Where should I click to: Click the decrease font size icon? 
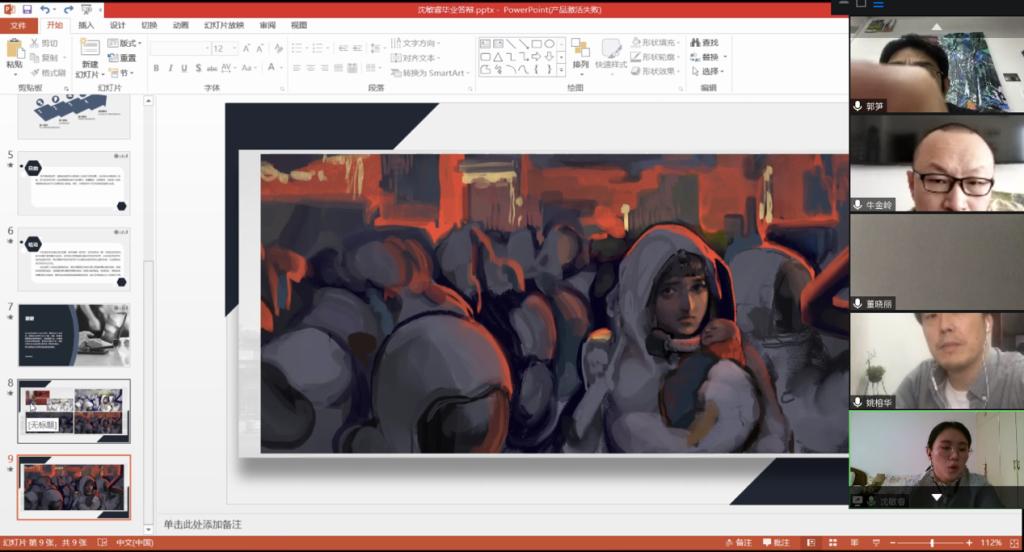pos(259,48)
